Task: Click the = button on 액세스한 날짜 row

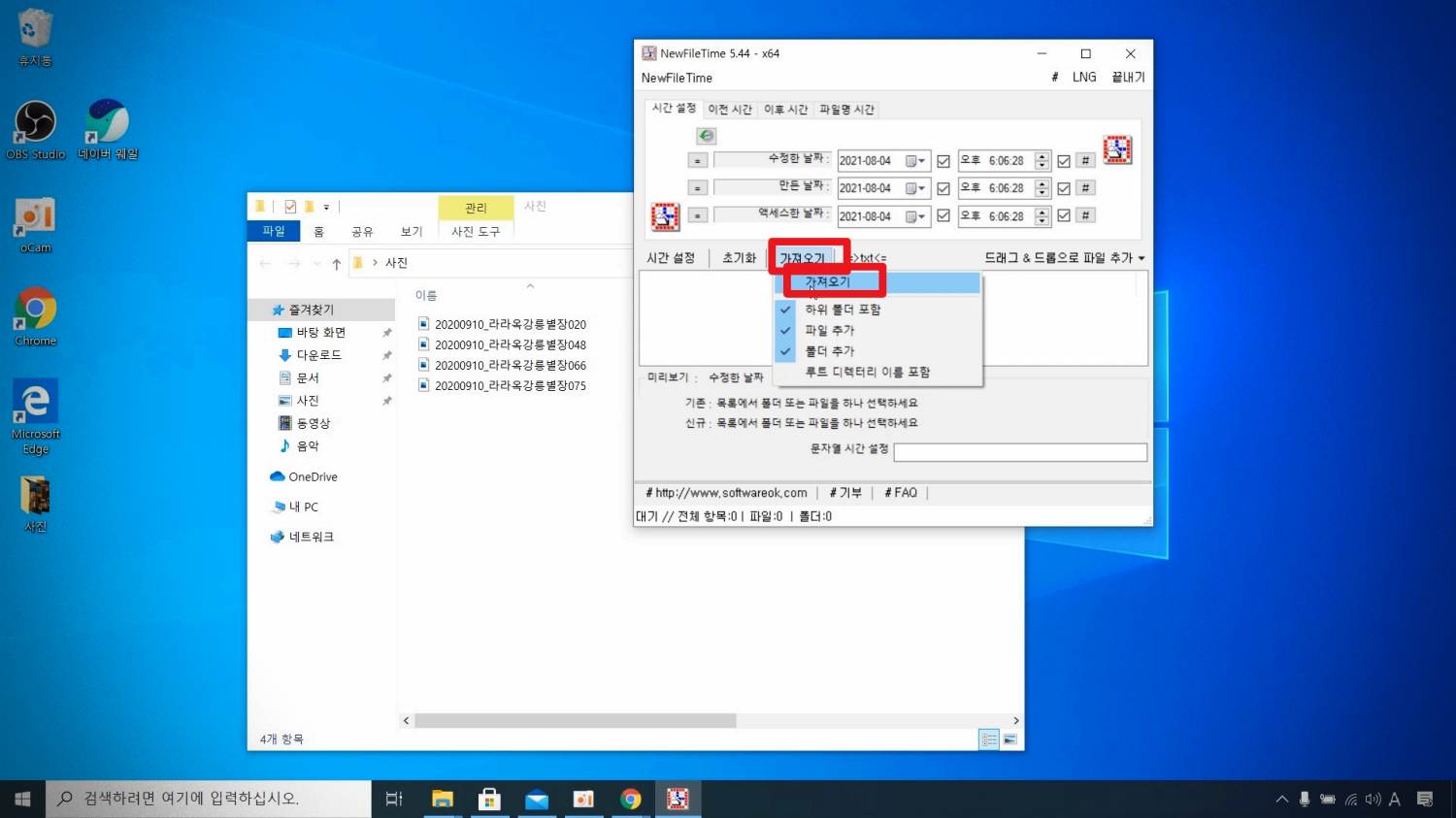Action: click(x=697, y=215)
